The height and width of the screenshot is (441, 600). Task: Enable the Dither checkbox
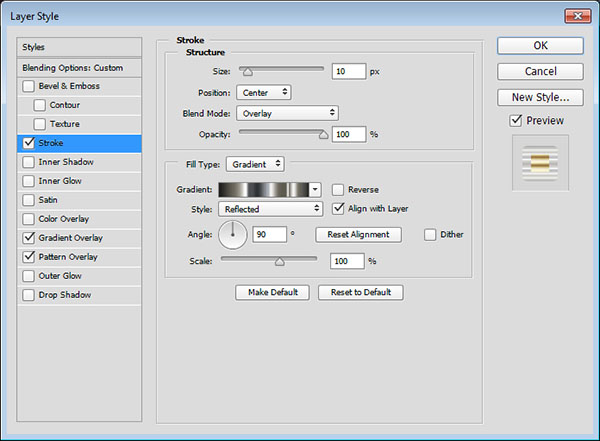point(431,235)
